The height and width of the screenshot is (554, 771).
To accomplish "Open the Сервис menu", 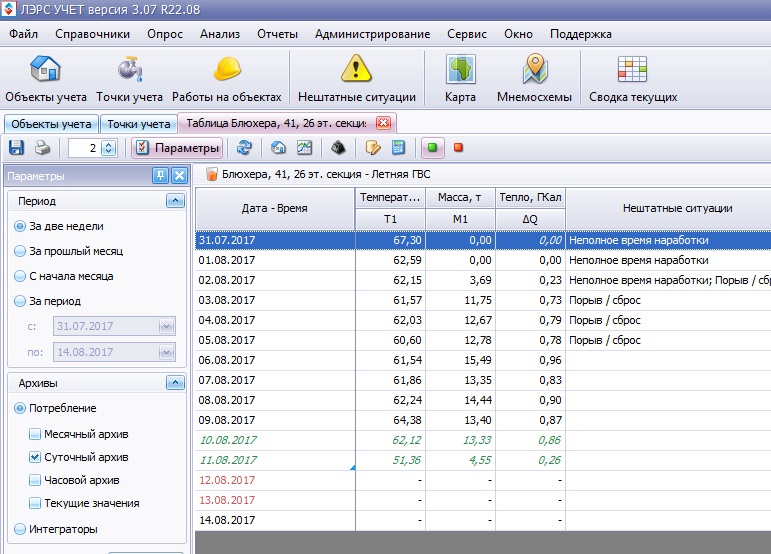I will pos(467,34).
